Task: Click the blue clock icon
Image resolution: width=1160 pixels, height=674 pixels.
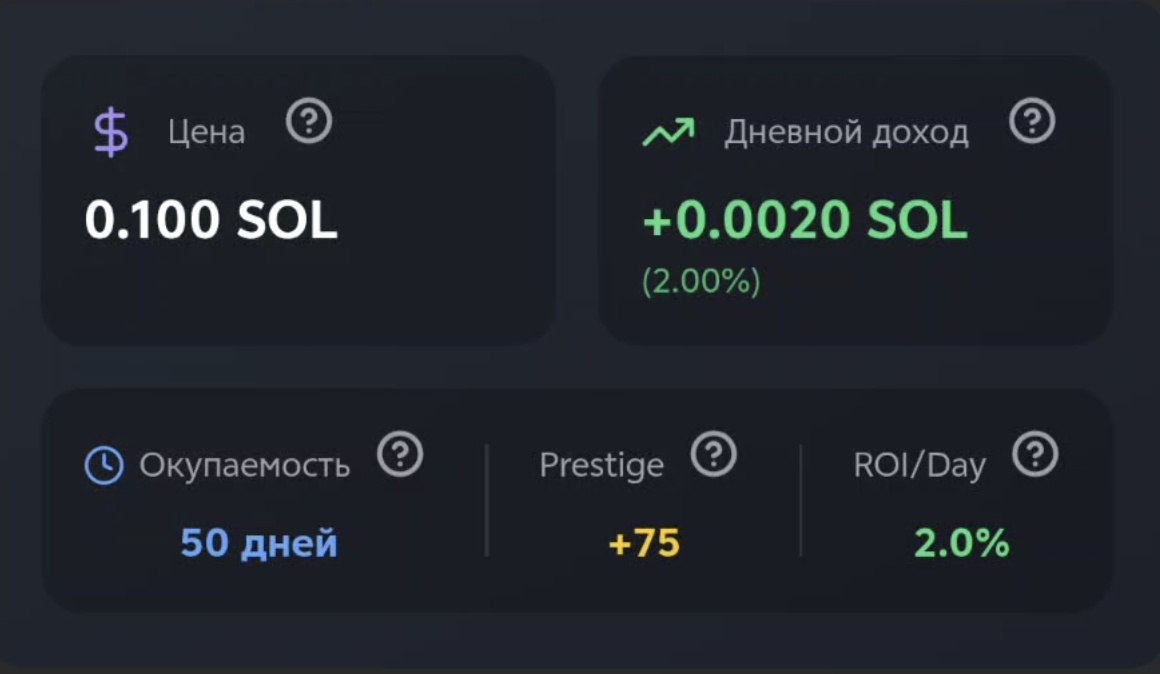Action: tap(104, 465)
